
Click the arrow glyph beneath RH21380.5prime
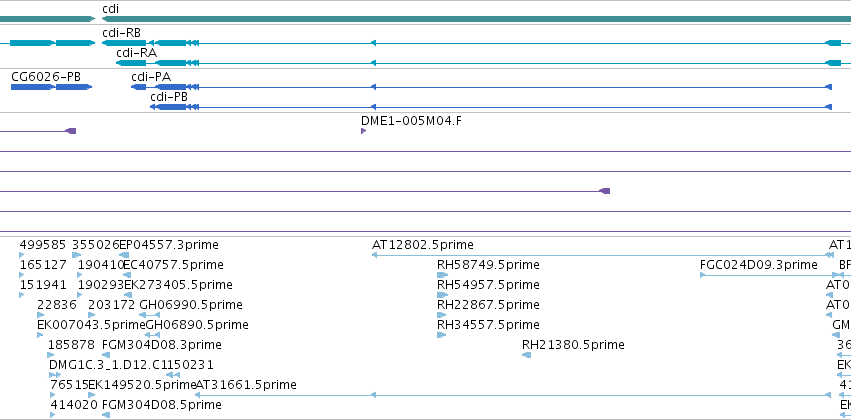pos(526,355)
